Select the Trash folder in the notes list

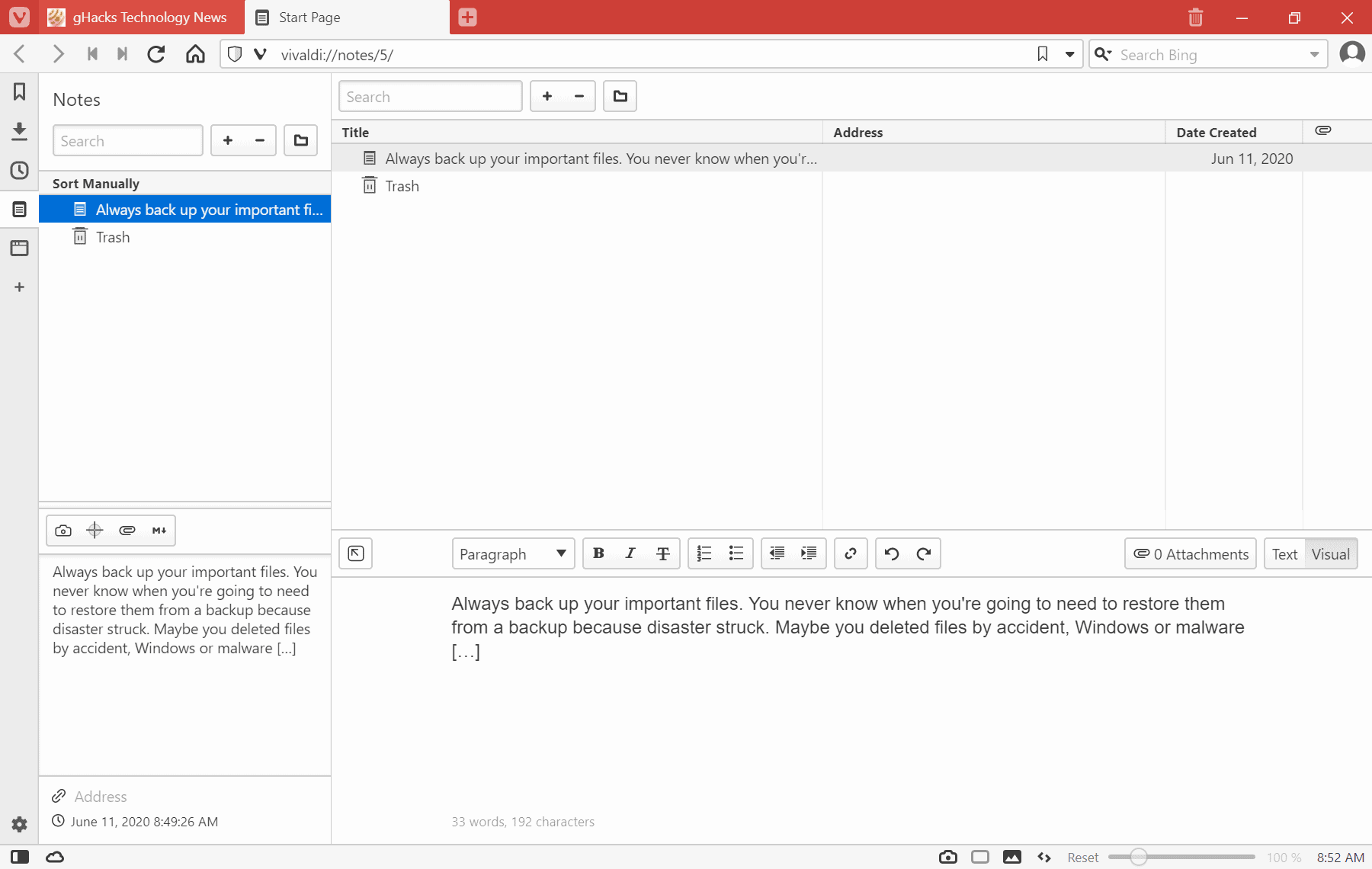coord(111,236)
